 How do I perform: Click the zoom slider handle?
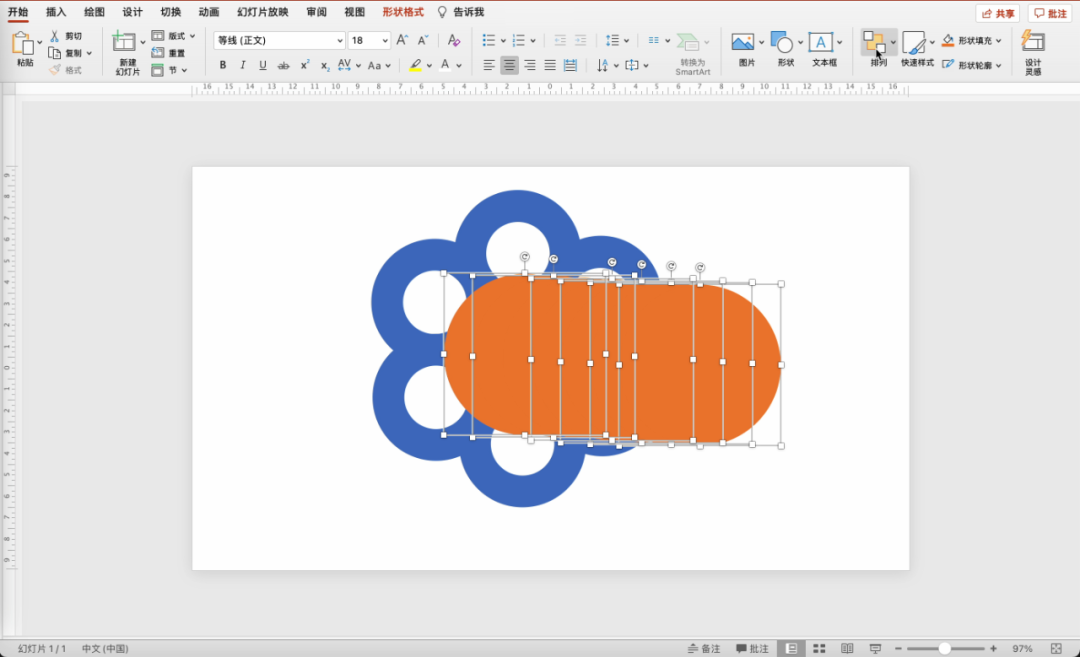point(944,649)
